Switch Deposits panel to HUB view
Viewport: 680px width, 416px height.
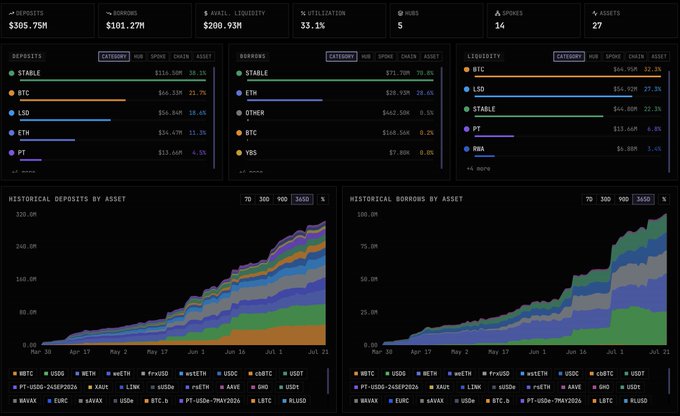(138, 56)
